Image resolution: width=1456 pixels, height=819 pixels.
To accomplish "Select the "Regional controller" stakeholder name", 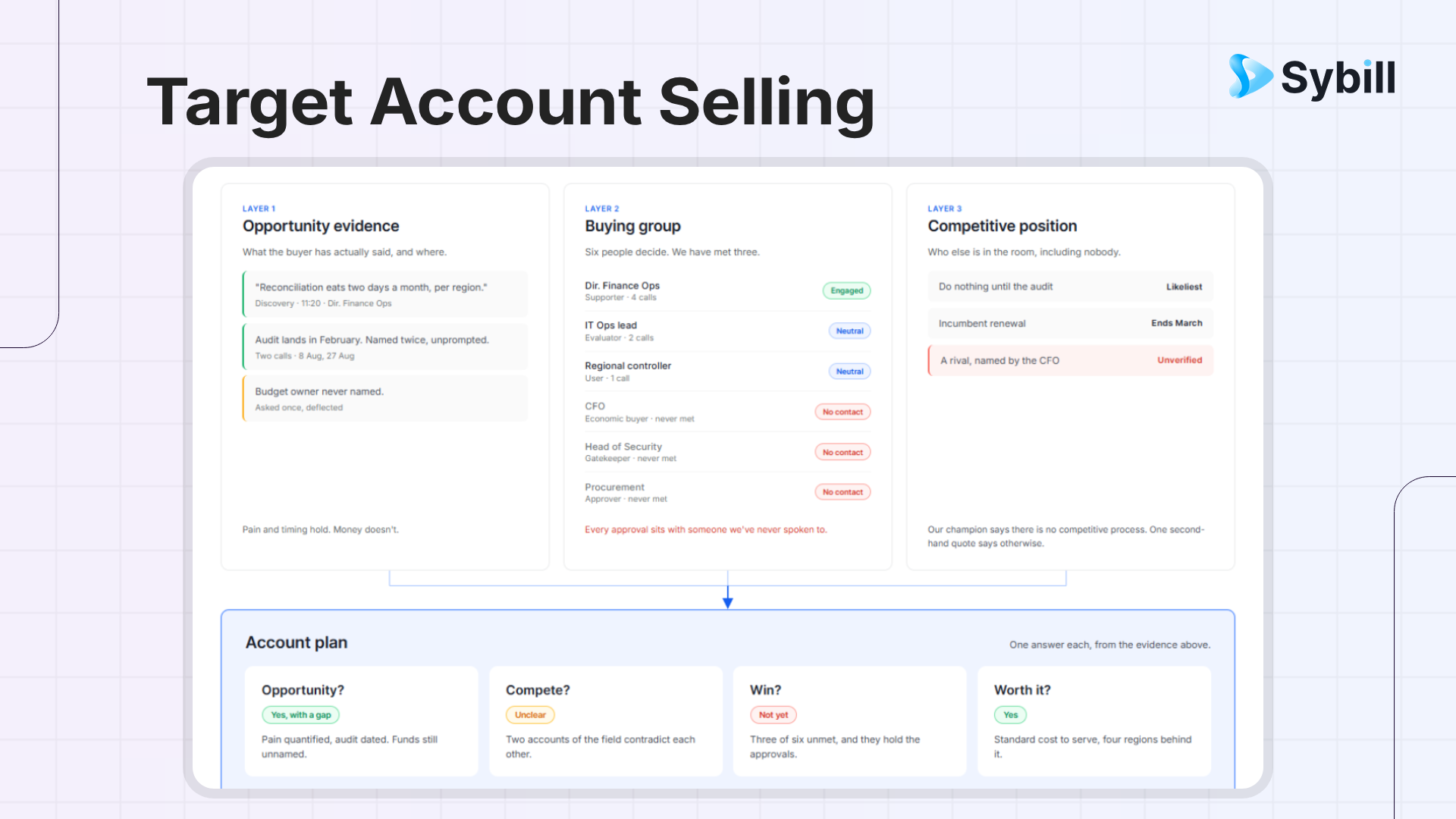I will (628, 366).
